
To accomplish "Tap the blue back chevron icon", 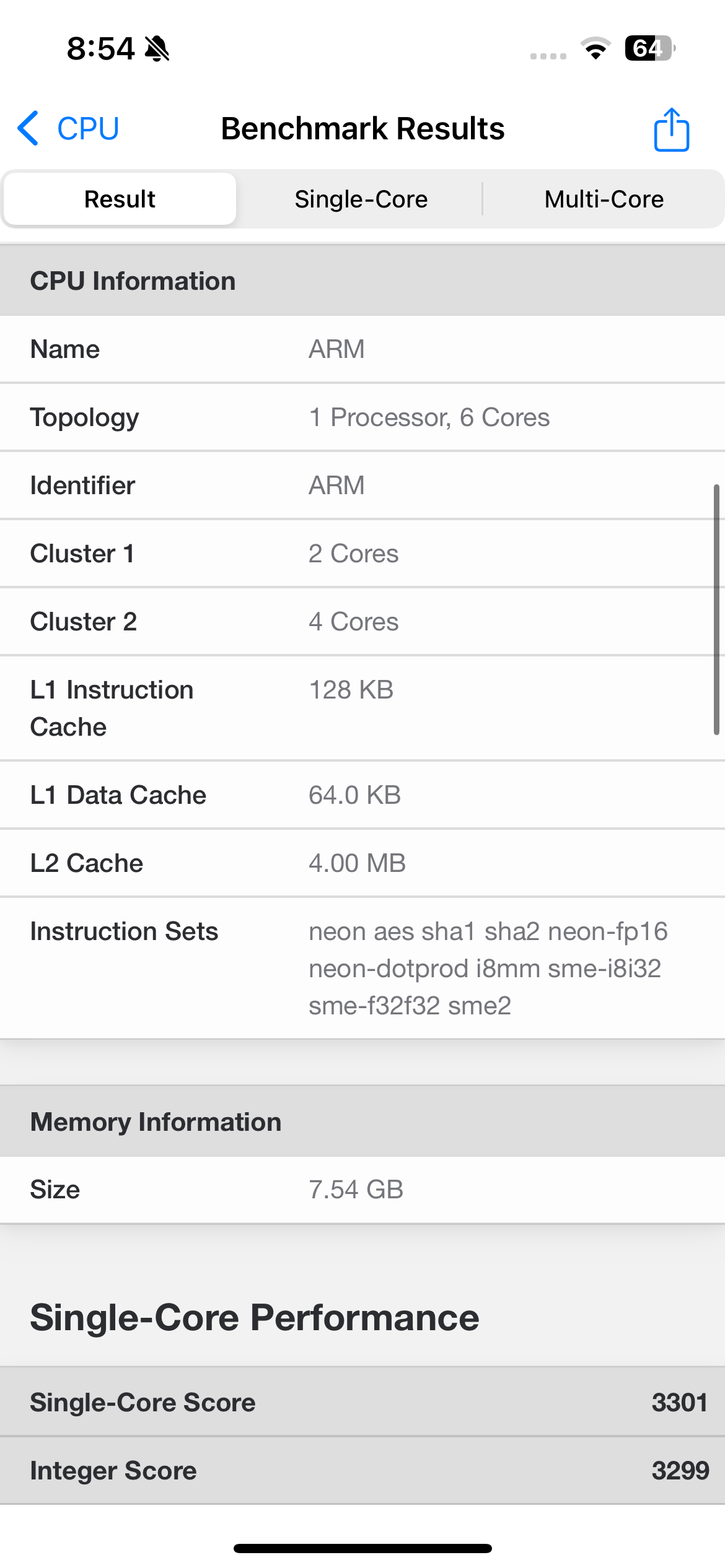I will point(29,129).
